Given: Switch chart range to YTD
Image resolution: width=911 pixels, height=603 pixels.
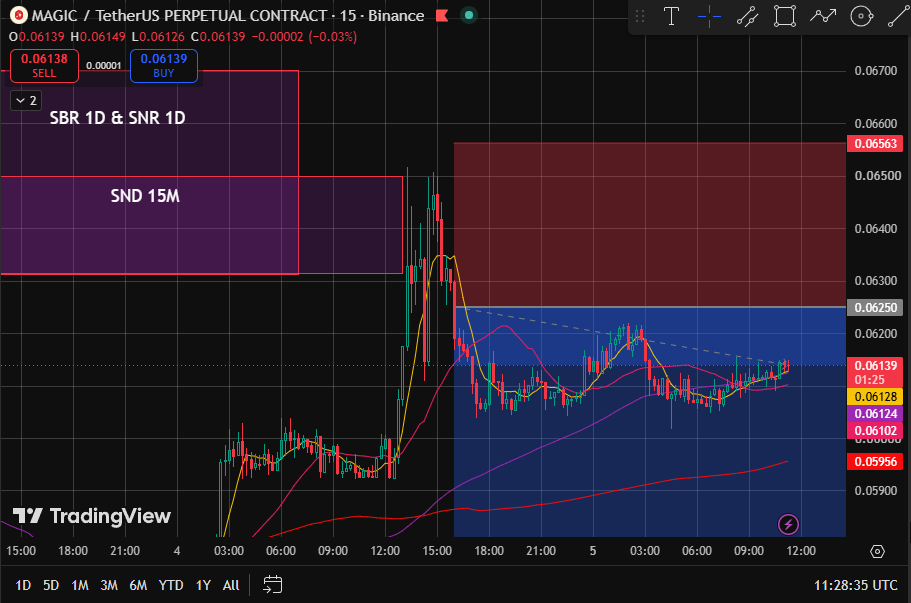Looking at the screenshot, I should point(171,585).
